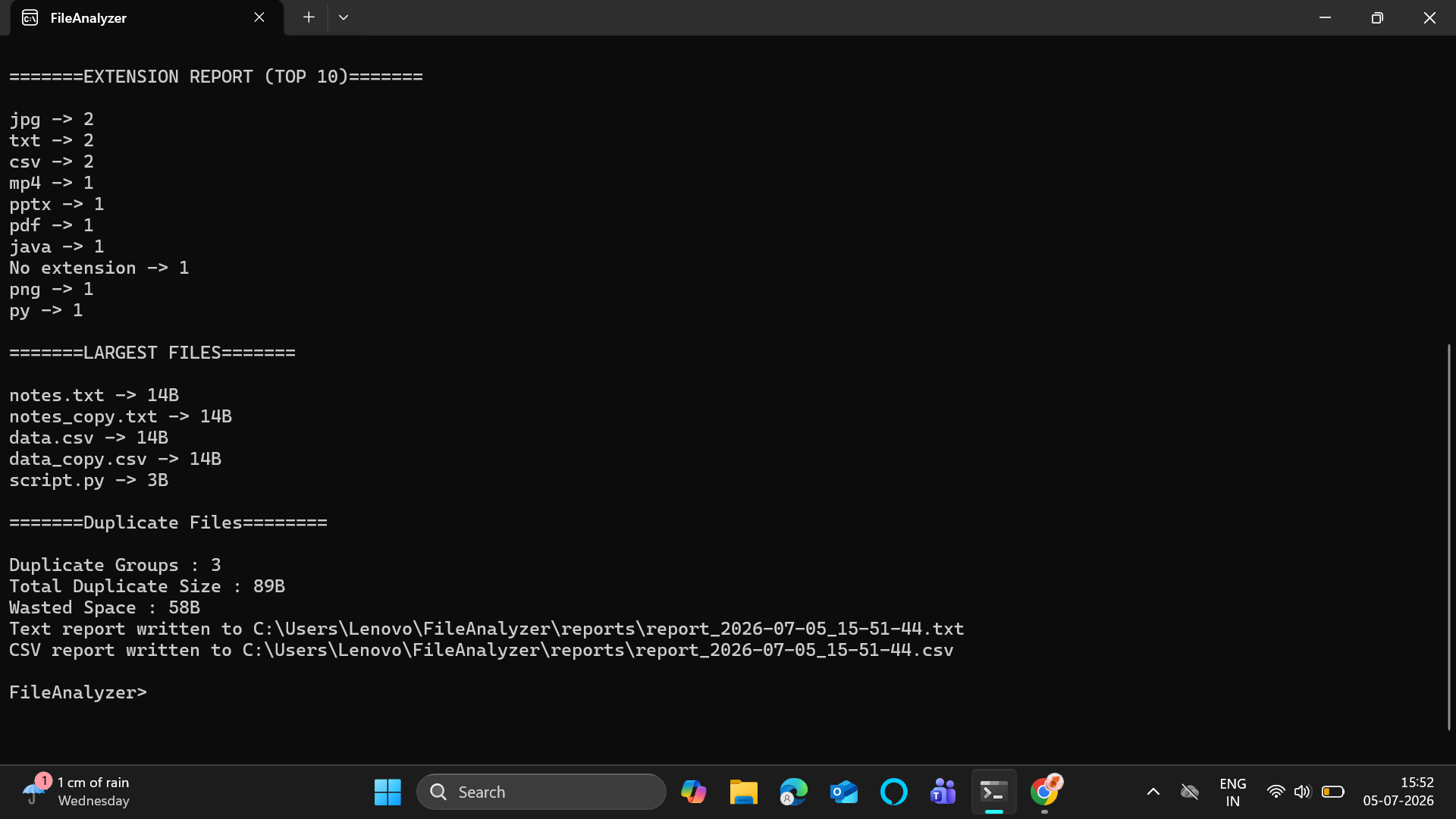Select the FileAnalyzer terminal tab
Screen dimensions: 1456x819
pyautogui.click(x=146, y=17)
